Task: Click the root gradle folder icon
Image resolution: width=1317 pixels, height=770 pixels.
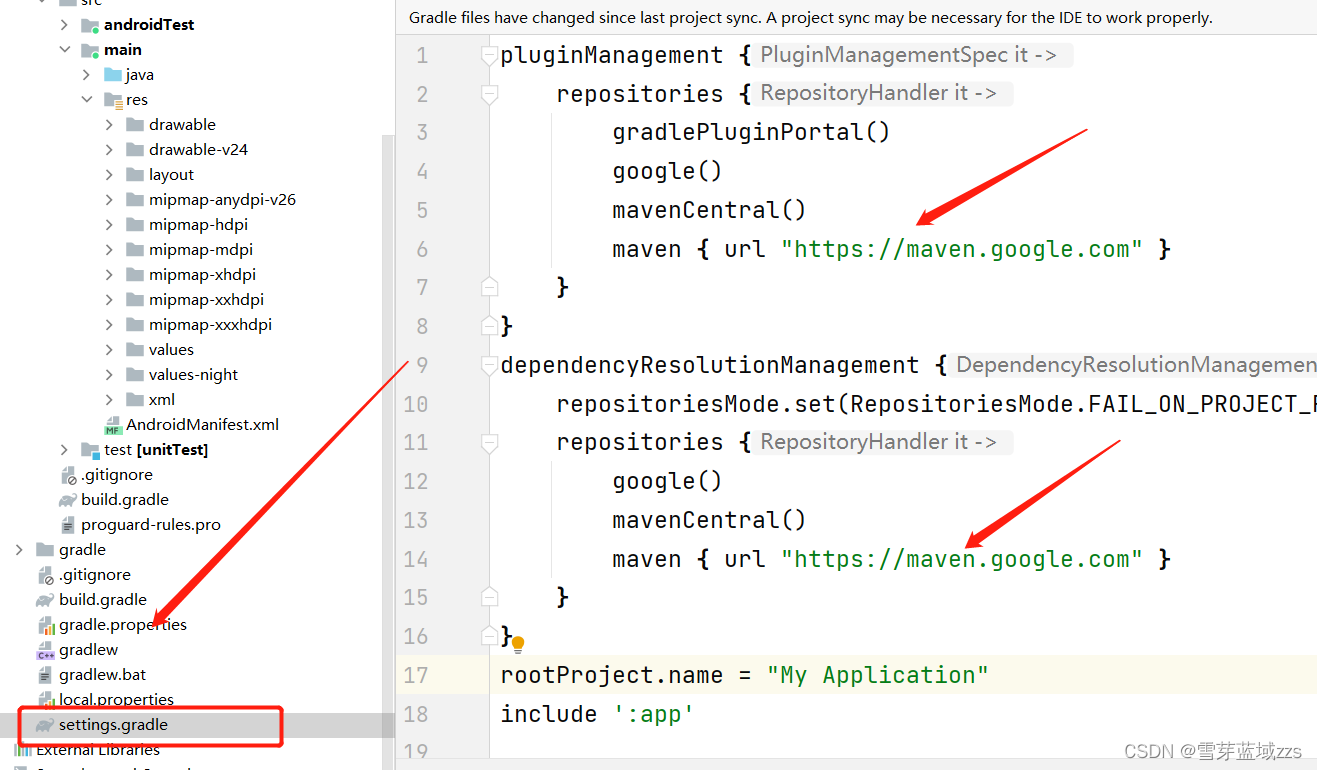Action: pos(45,549)
